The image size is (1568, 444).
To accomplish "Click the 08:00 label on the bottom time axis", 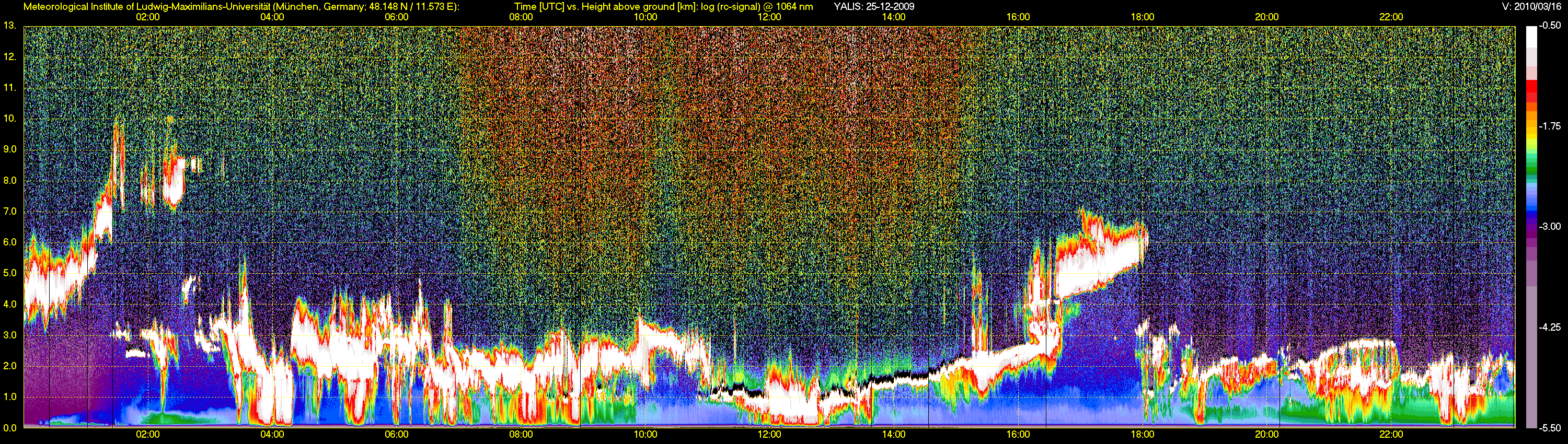I will (521, 434).
